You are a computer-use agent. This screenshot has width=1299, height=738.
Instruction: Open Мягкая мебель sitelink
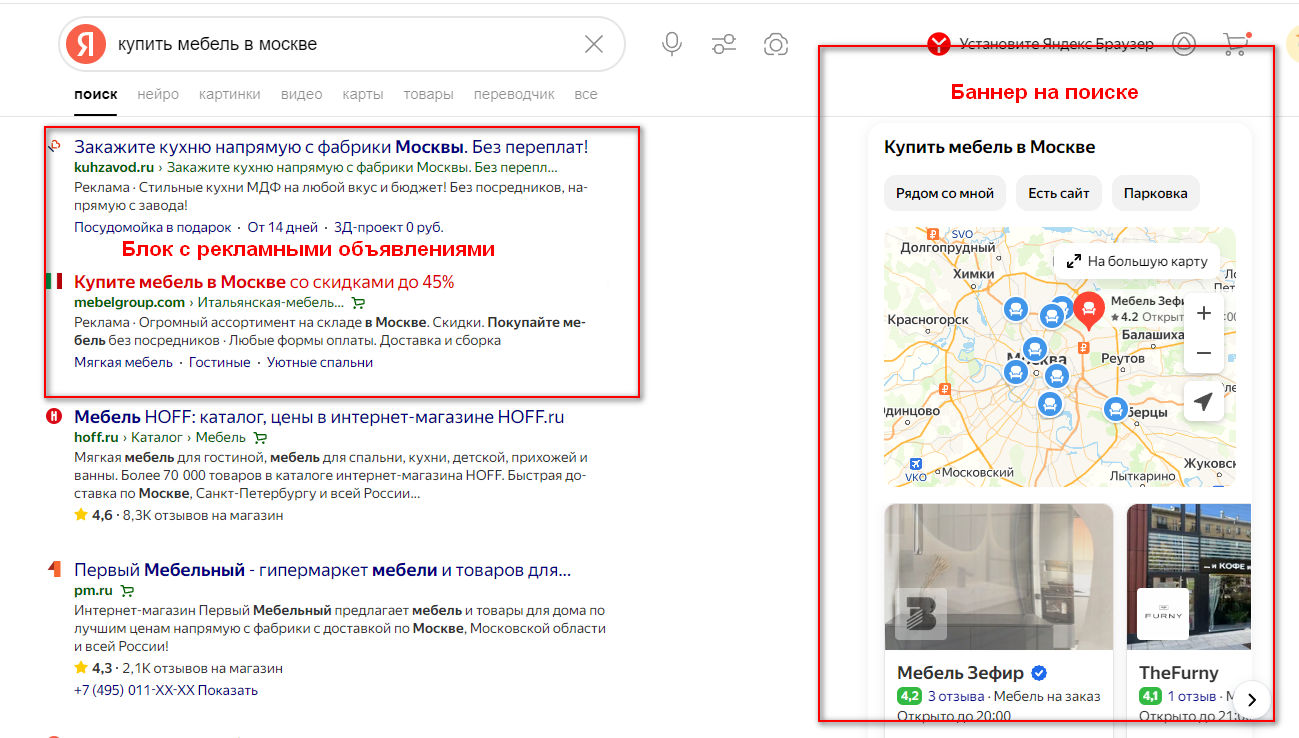point(123,362)
